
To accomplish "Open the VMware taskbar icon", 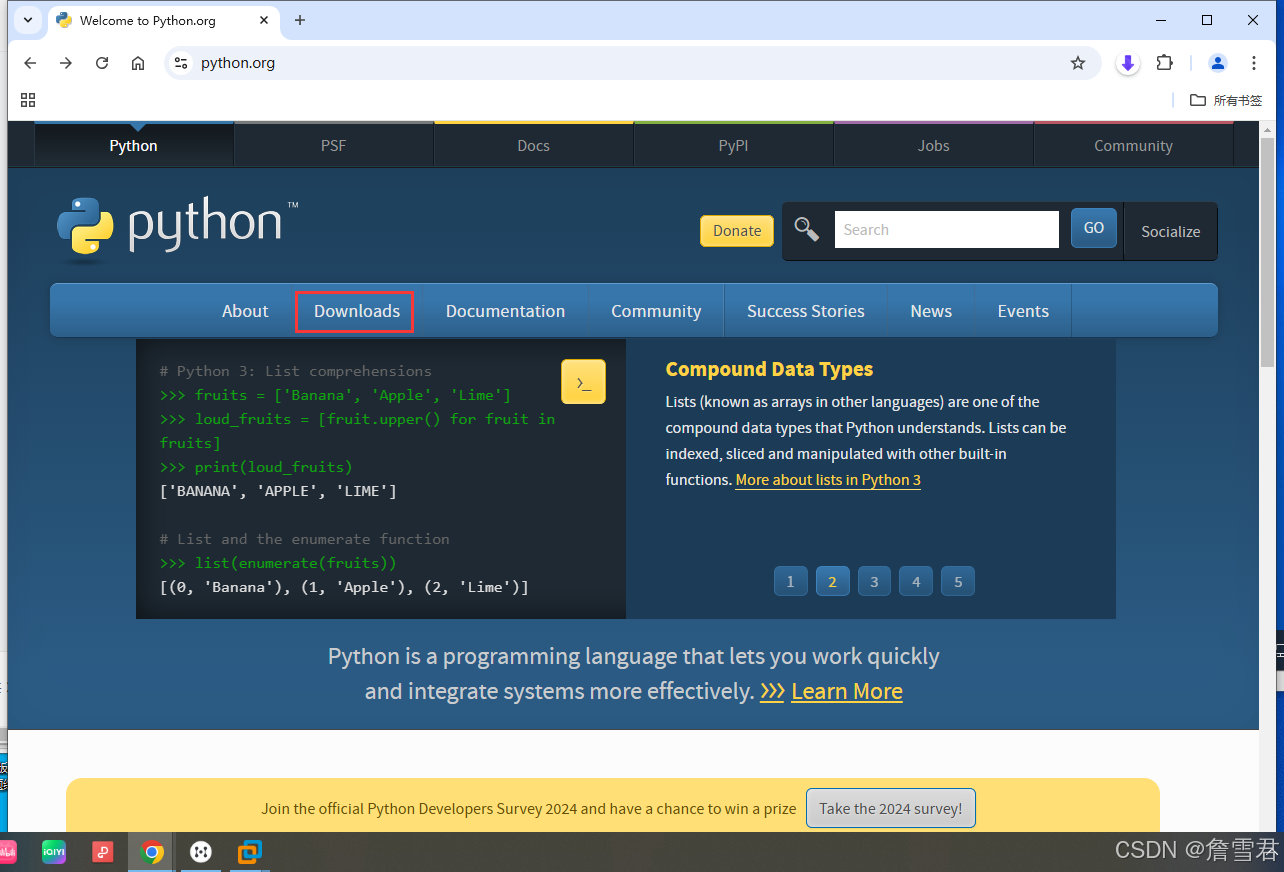I will 249,852.
